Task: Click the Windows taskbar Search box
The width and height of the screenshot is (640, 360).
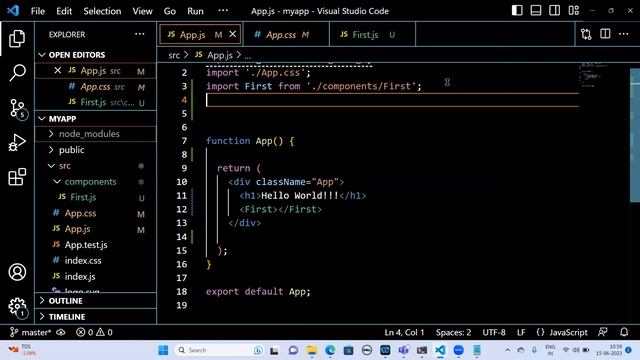Action: pos(220,350)
